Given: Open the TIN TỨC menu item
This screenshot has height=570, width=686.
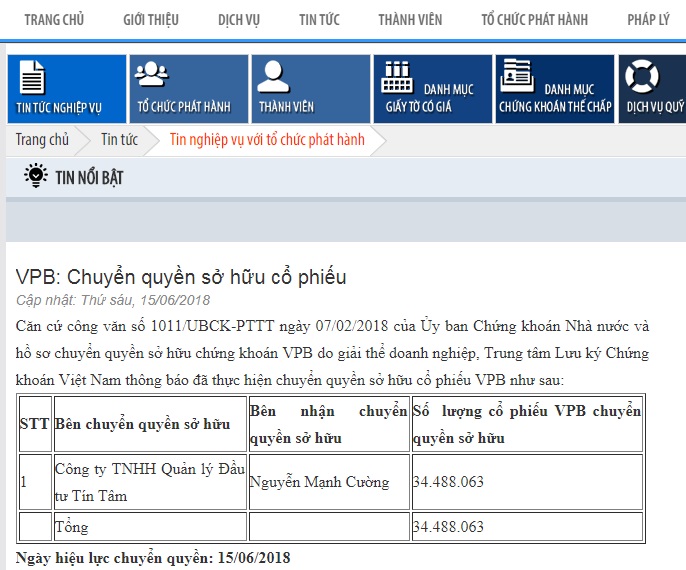Looking at the screenshot, I should click(319, 20).
